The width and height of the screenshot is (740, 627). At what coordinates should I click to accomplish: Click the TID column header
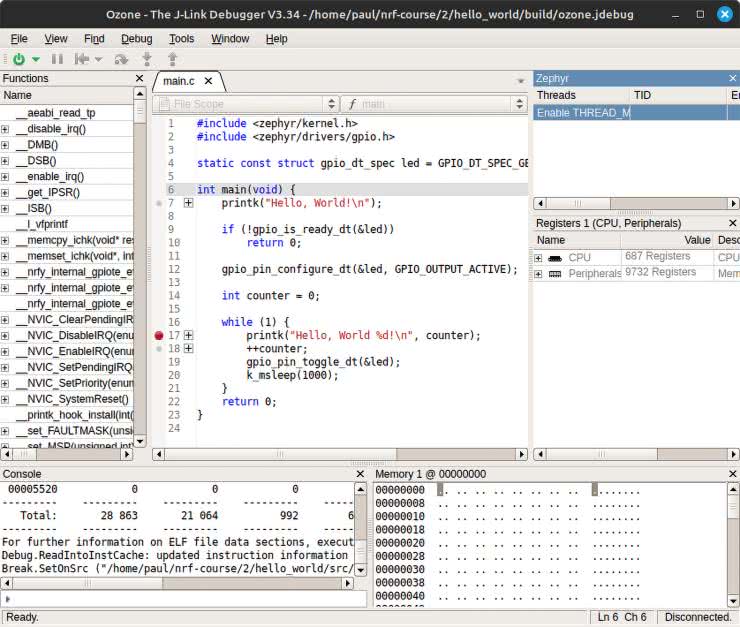click(x=642, y=95)
